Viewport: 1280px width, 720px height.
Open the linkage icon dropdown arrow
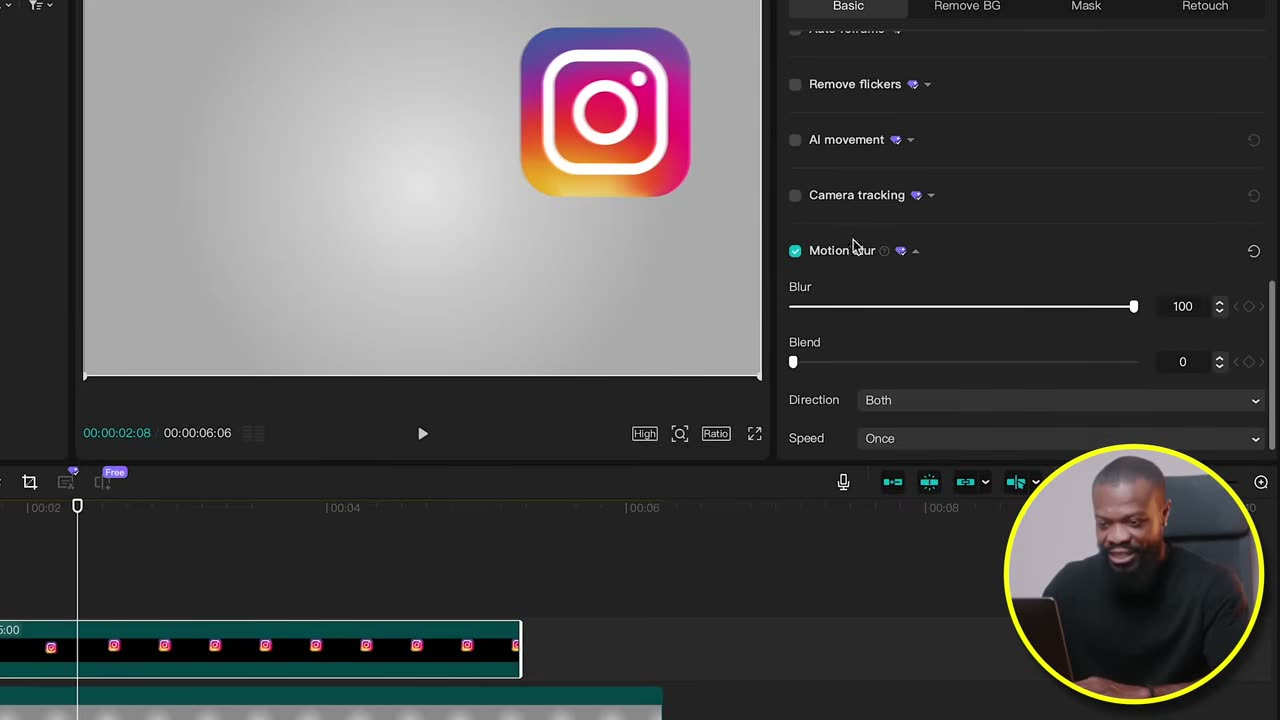point(985,483)
